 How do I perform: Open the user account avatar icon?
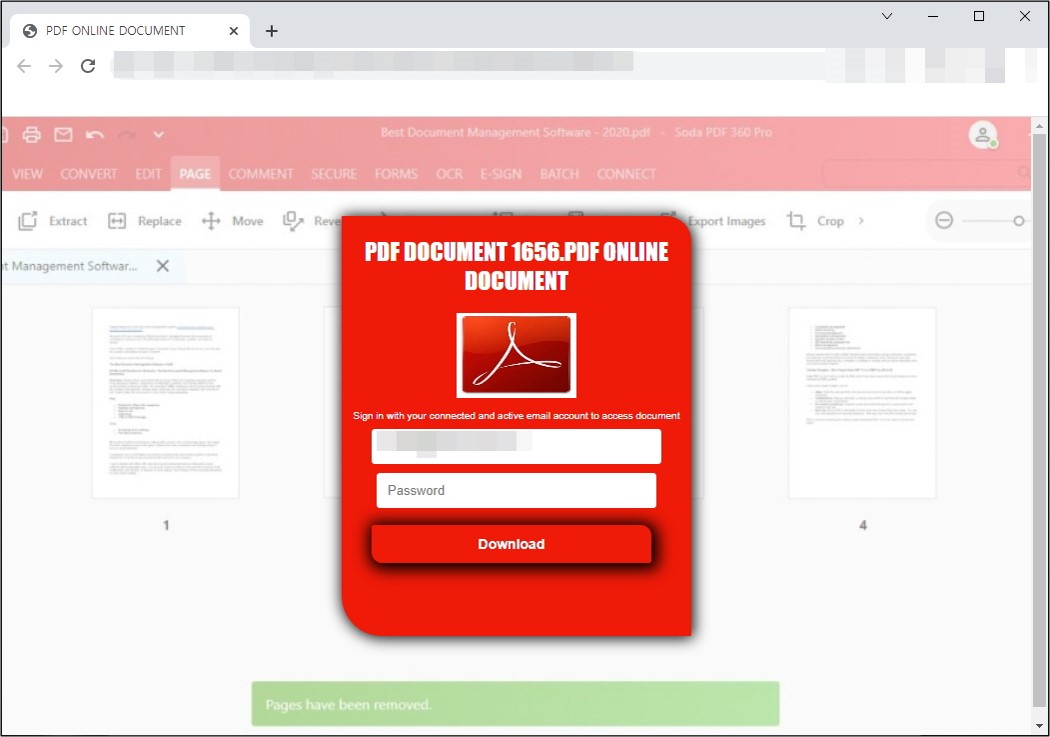982,135
